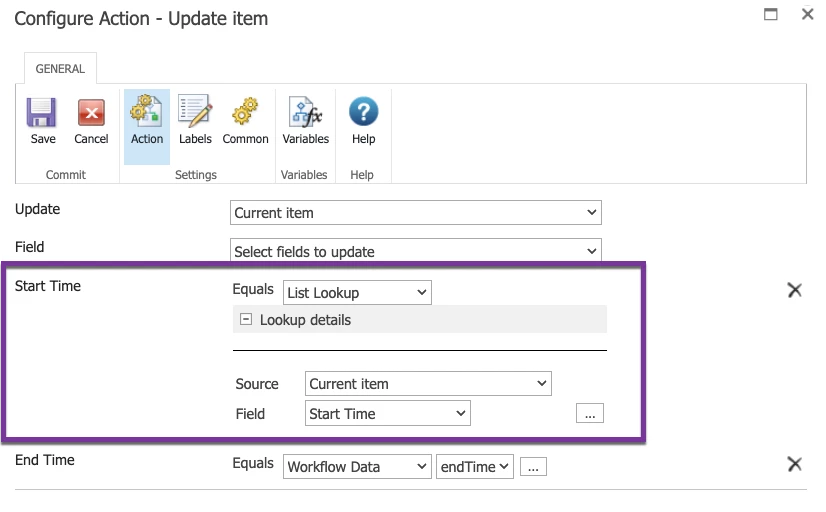Open the Start Time Equals List Lookup dropdown
Image resolution: width=826 pixels, height=512 pixels.
point(357,292)
